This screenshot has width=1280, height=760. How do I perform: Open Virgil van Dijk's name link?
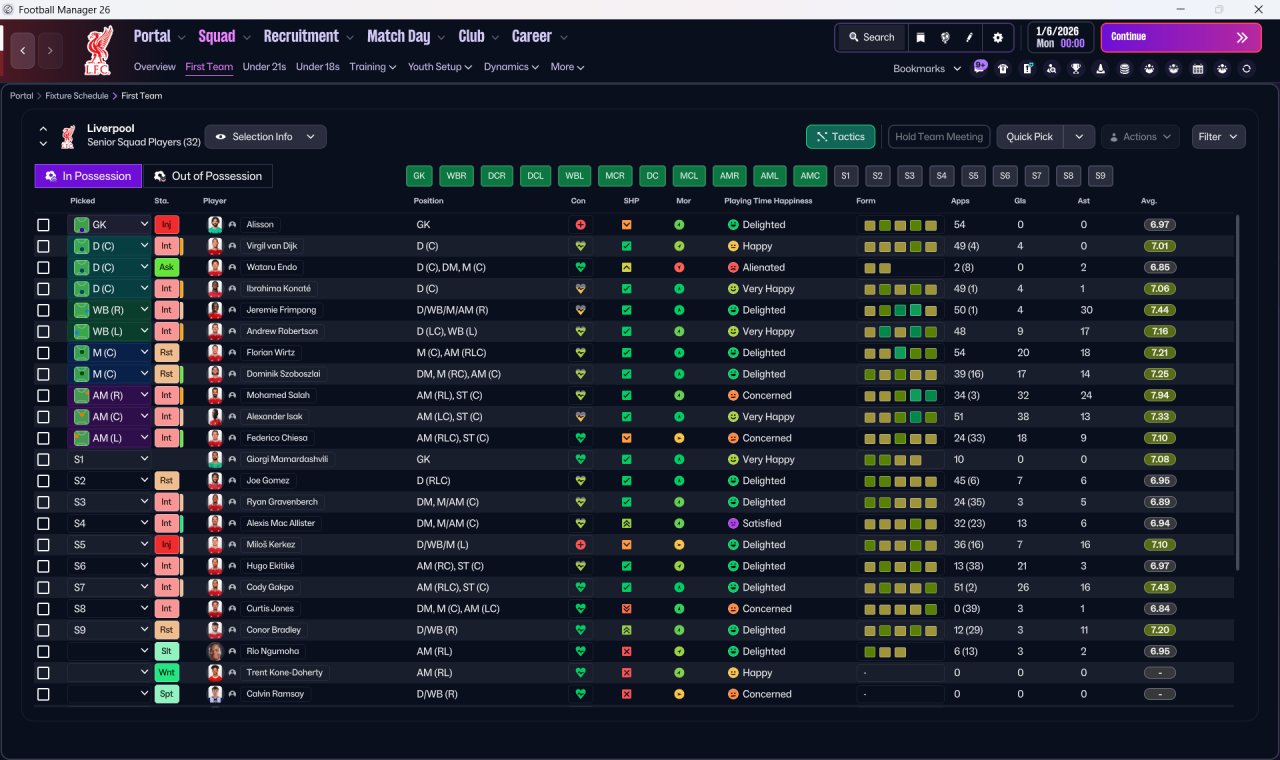click(271, 246)
